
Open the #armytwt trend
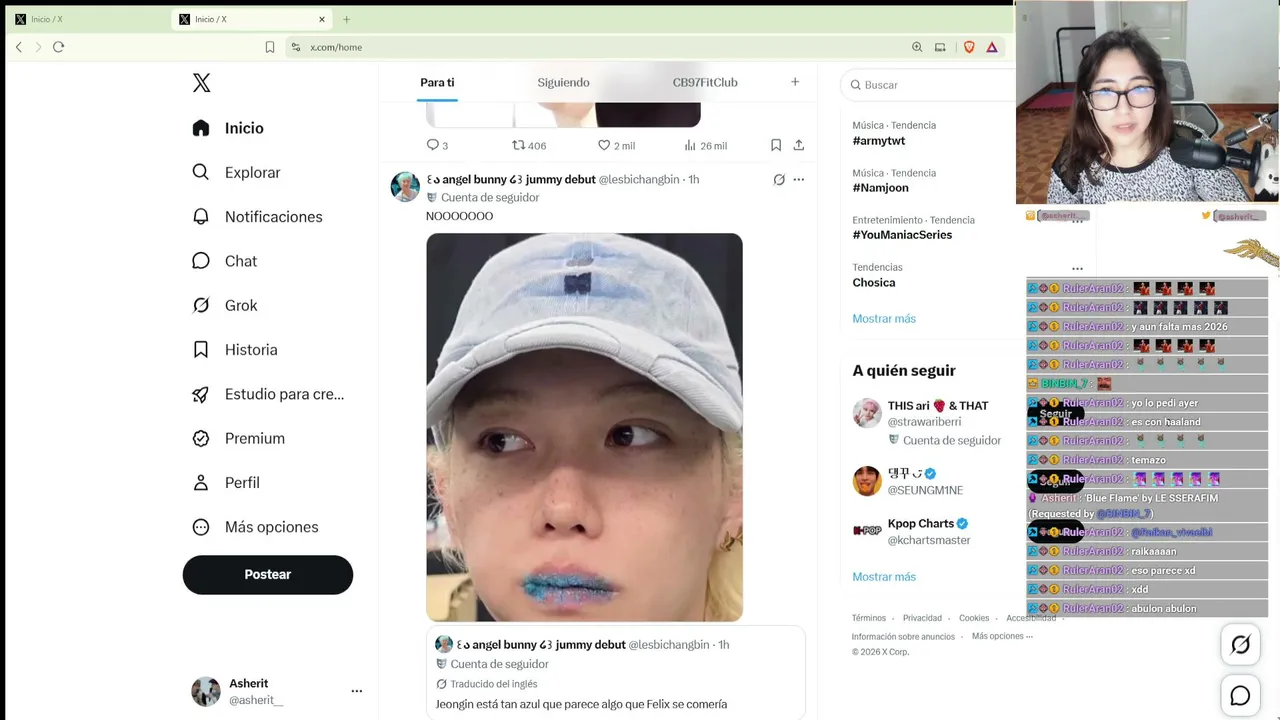pos(878,142)
